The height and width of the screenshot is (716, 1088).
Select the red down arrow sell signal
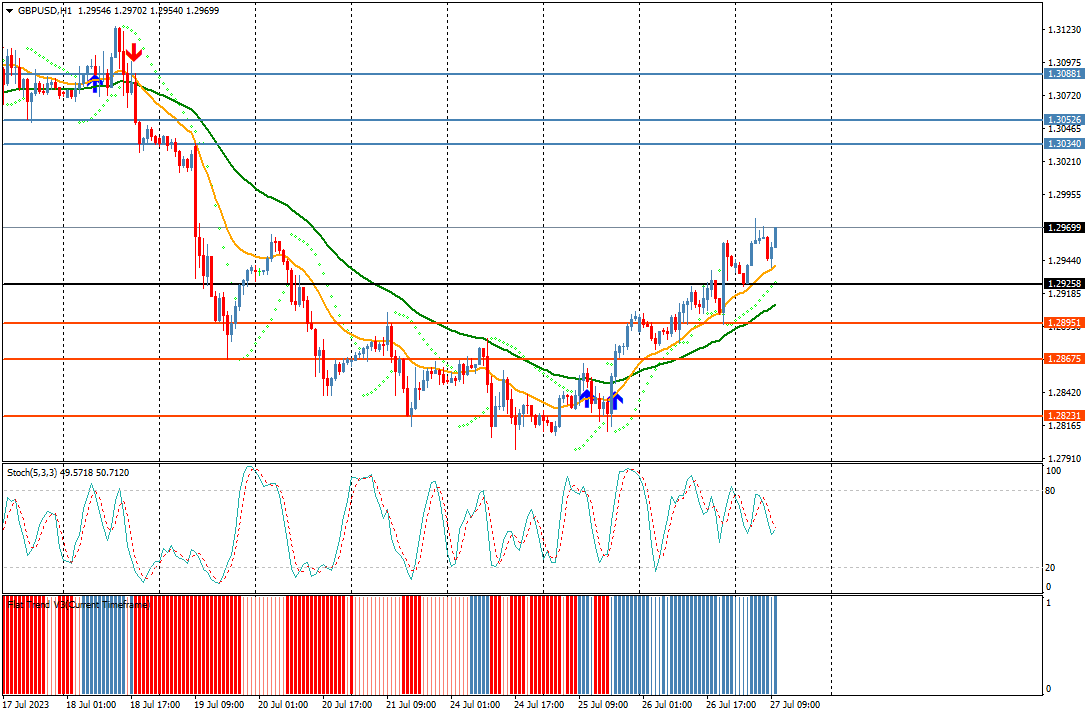coord(134,52)
